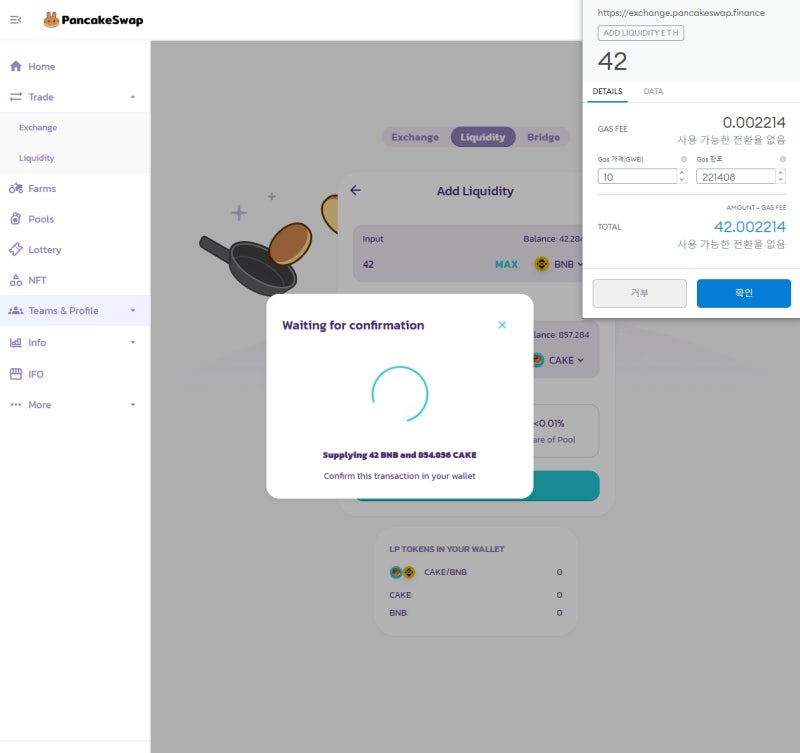Screen dimensions: 800x753
Task: Click the Trade swap arrows icon
Action: click(x=16, y=96)
